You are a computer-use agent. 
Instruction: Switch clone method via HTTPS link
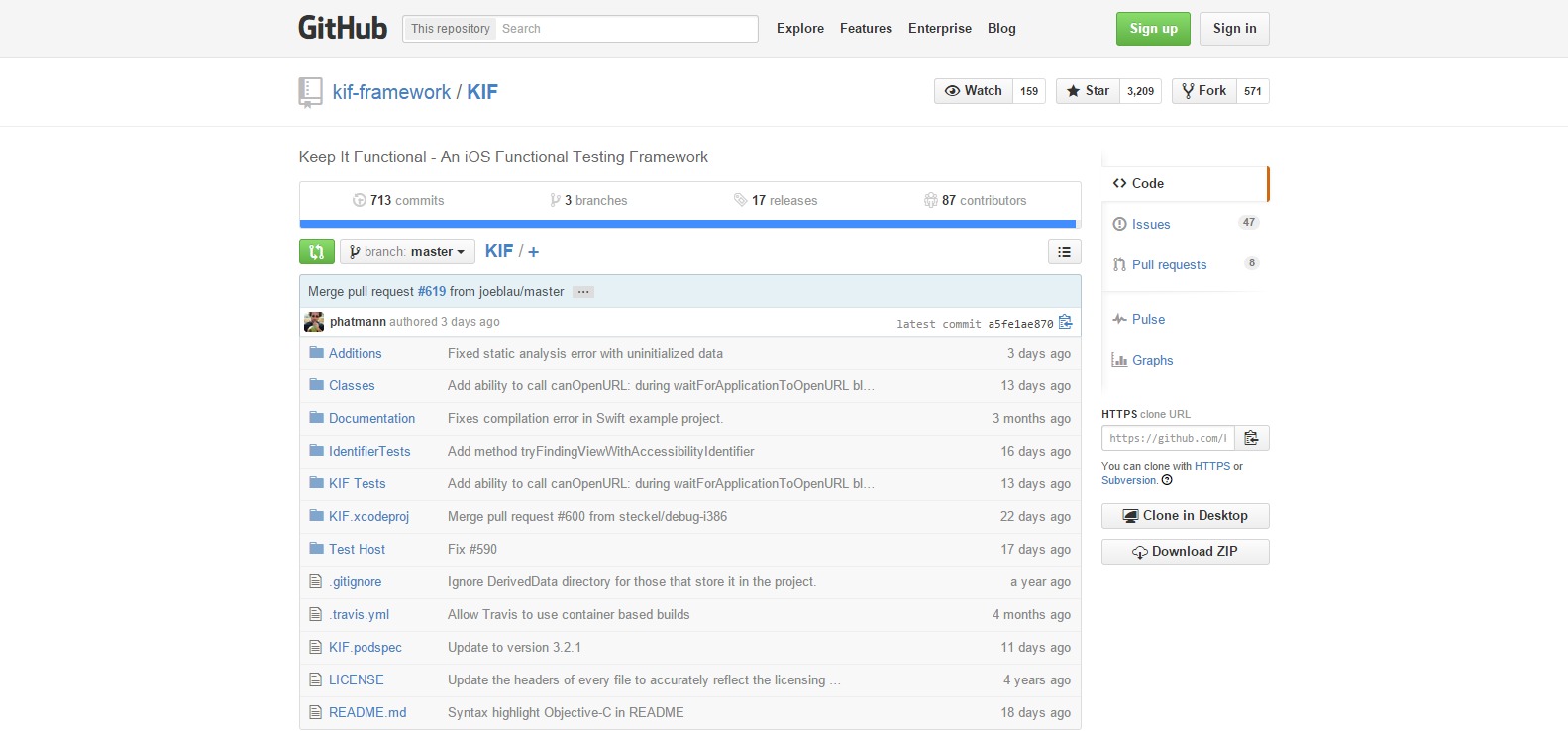[x=1212, y=466]
